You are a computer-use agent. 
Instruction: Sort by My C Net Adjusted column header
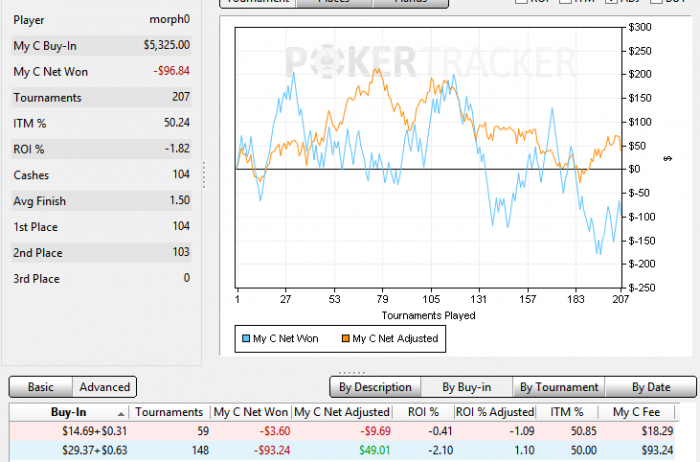(342, 412)
